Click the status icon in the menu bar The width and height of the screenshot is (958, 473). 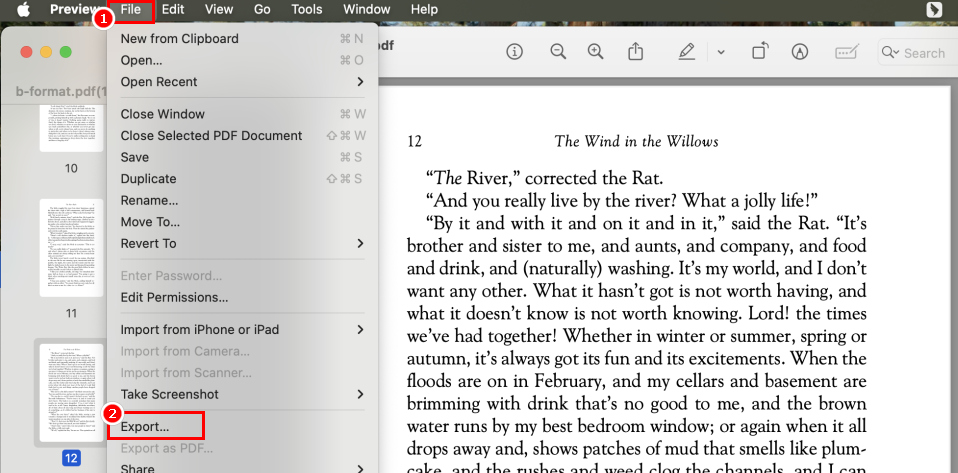pyautogui.click(x=934, y=9)
